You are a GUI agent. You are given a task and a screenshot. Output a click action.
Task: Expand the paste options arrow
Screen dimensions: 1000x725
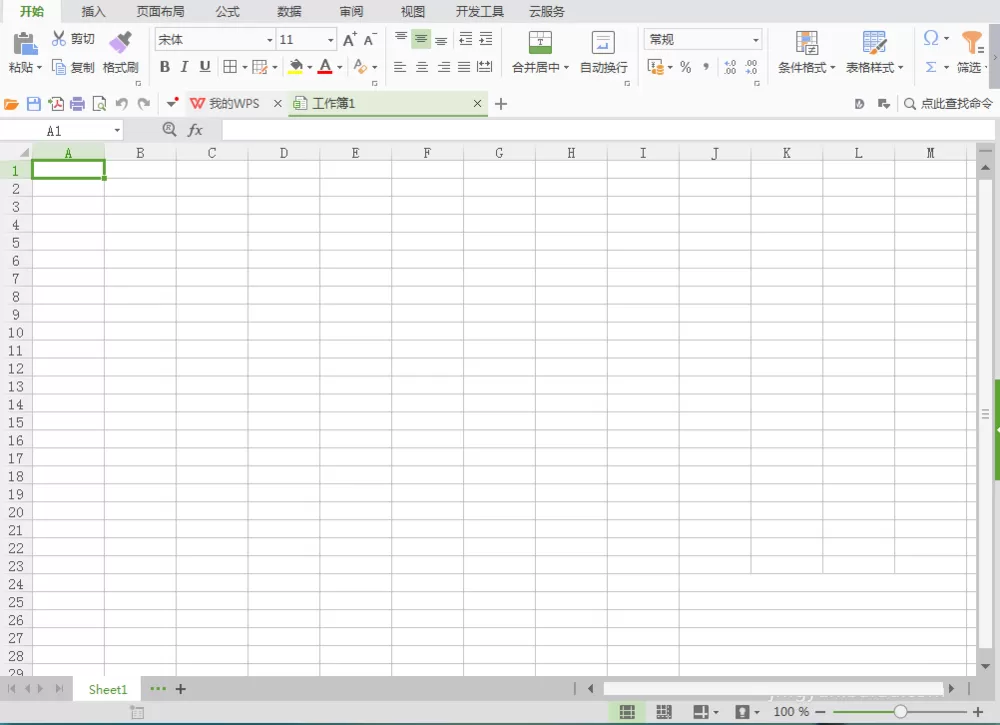pyautogui.click(x=39, y=67)
